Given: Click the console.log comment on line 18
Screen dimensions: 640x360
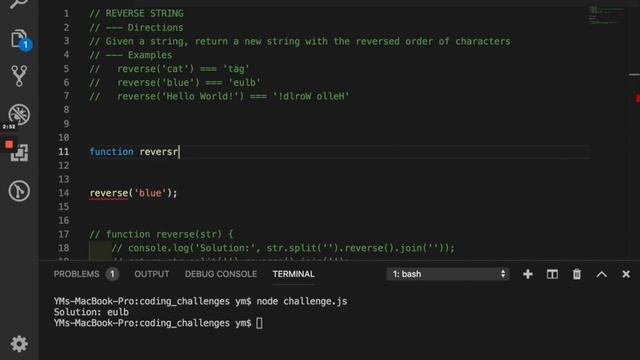Looking at the screenshot, I should pos(283,248).
